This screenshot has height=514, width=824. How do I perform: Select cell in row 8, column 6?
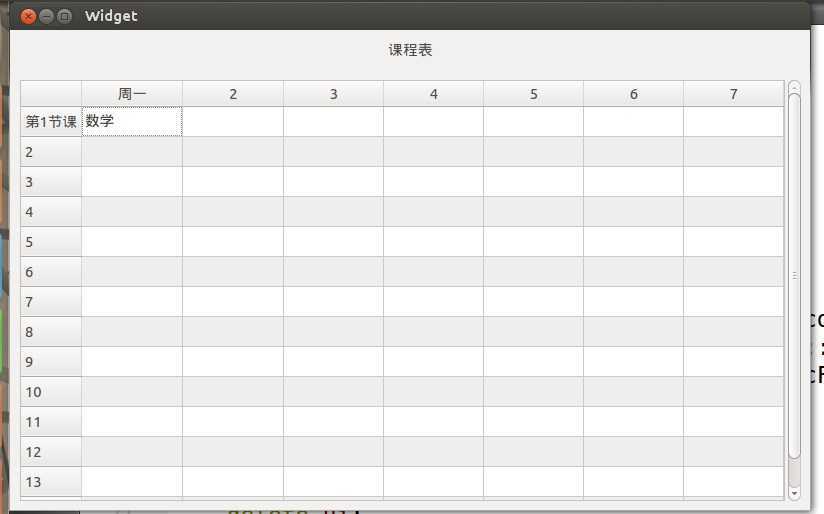pyautogui.click(x=633, y=332)
